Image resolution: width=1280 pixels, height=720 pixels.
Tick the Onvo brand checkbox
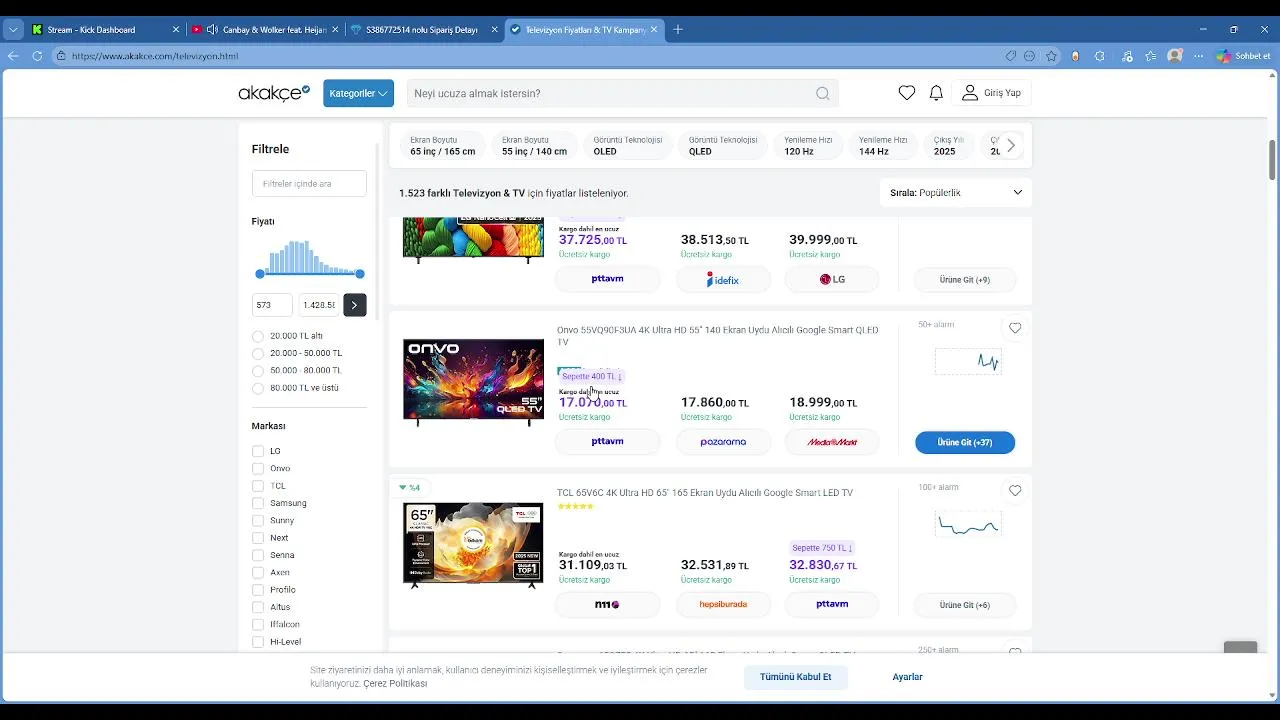point(258,468)
